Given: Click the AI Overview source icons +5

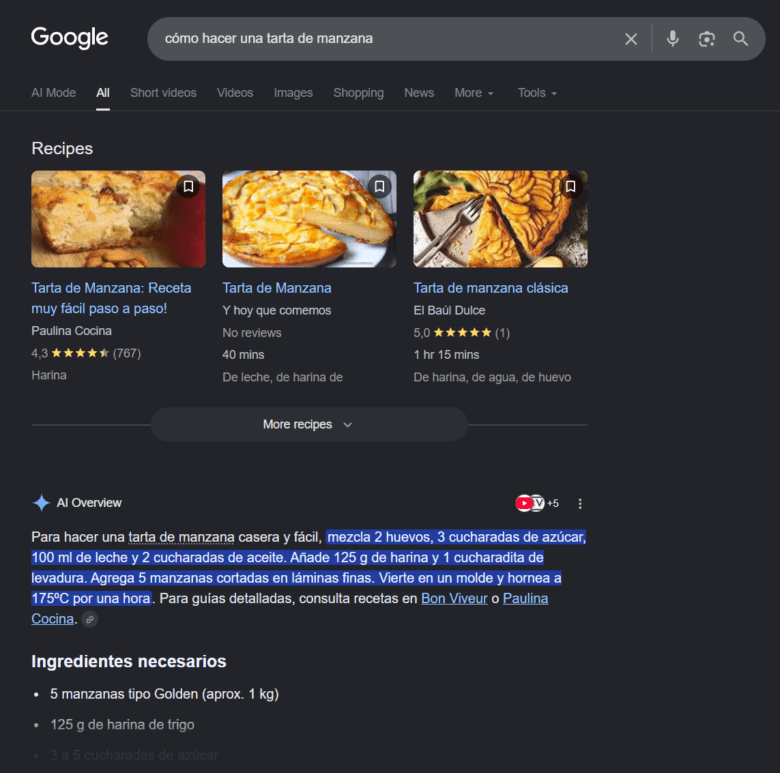Looking at the screenshot, I should click(537, 503).
